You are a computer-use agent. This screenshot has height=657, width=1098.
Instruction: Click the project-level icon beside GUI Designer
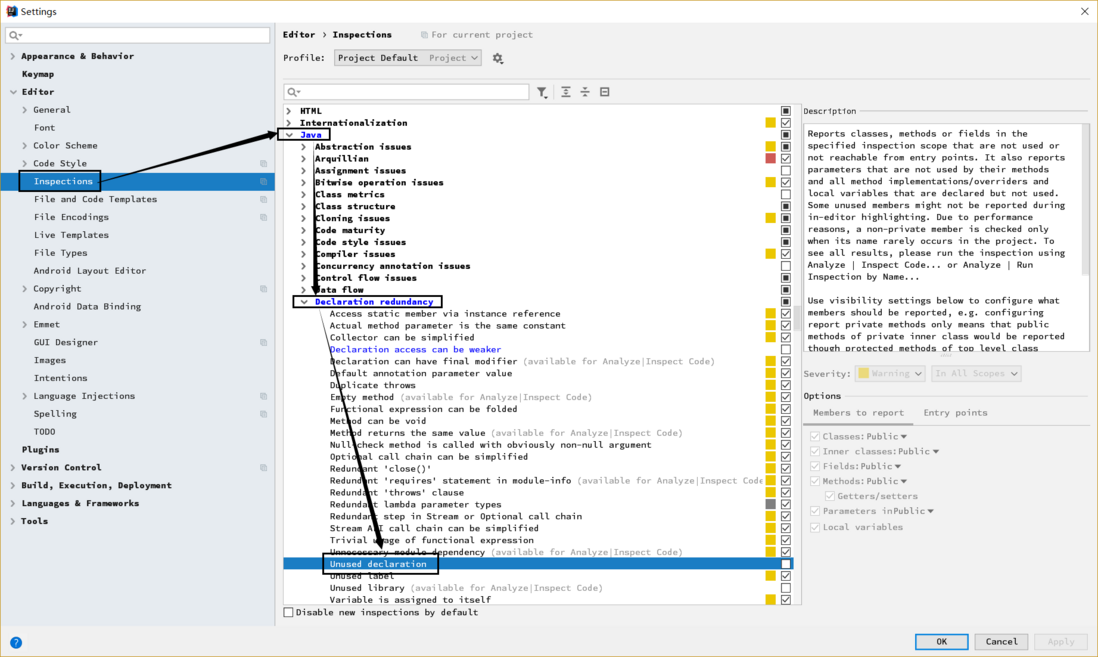[263, 343]
